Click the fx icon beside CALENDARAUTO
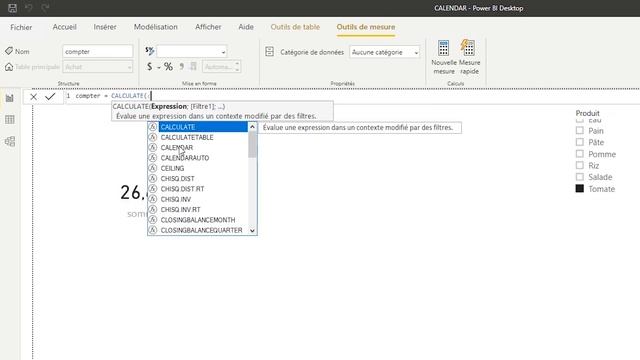This screenshot has width=640, height=360. coord(153,158)
